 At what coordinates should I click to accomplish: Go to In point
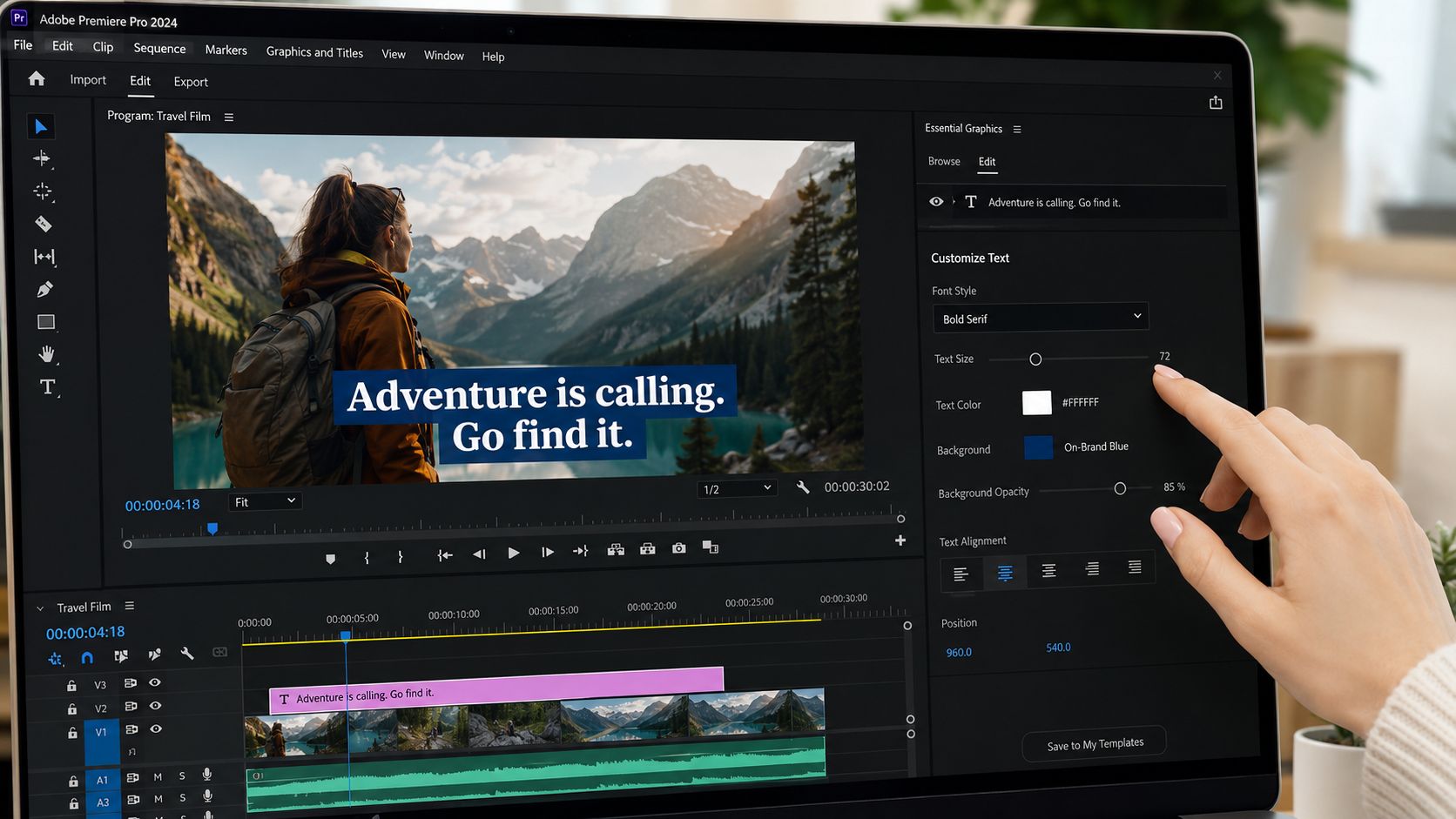coord(445,554)
